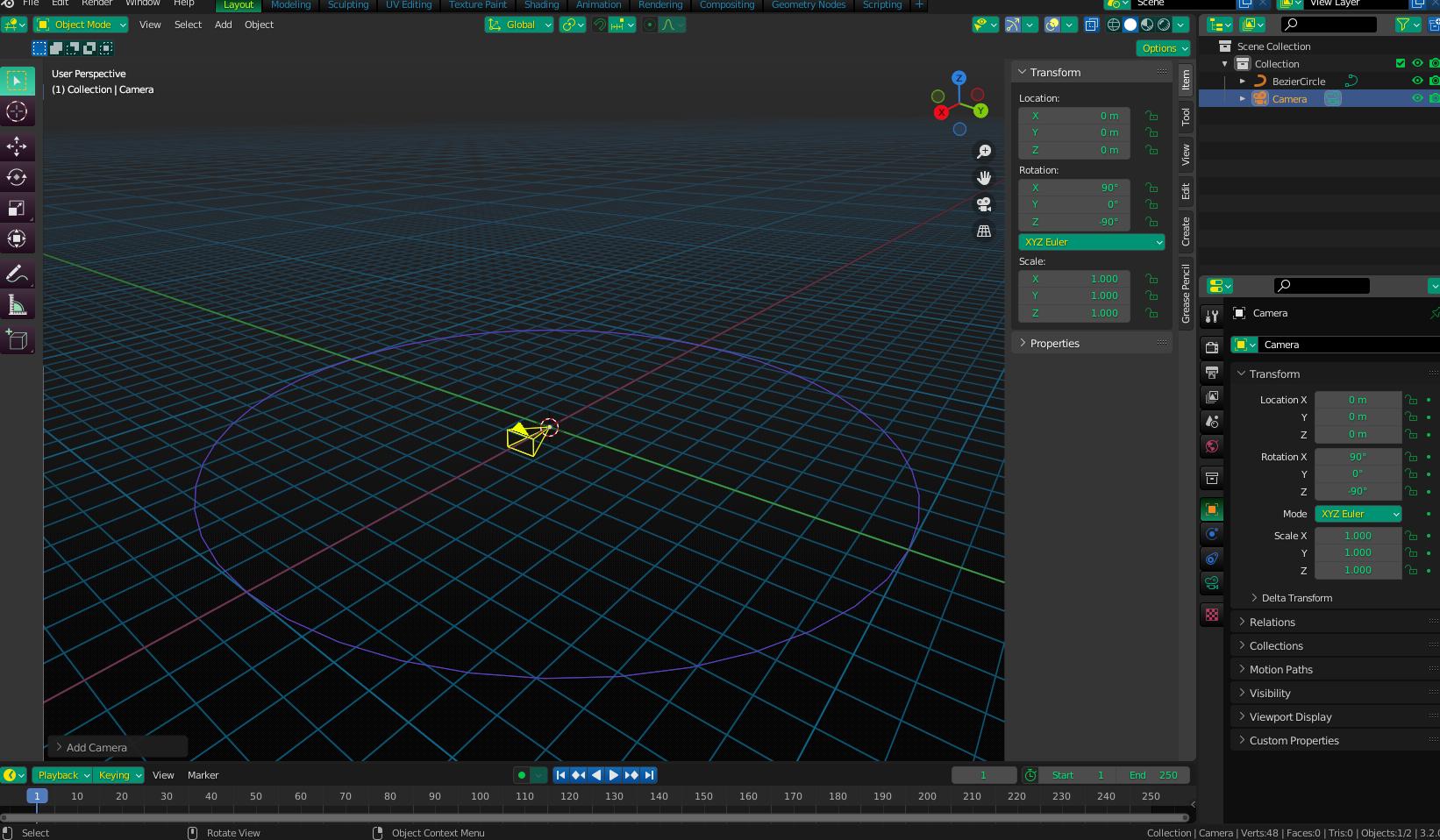Uncheck the Collection exclude checkbox
Screen dimensions: 1440x840
tap(1401, 63)
